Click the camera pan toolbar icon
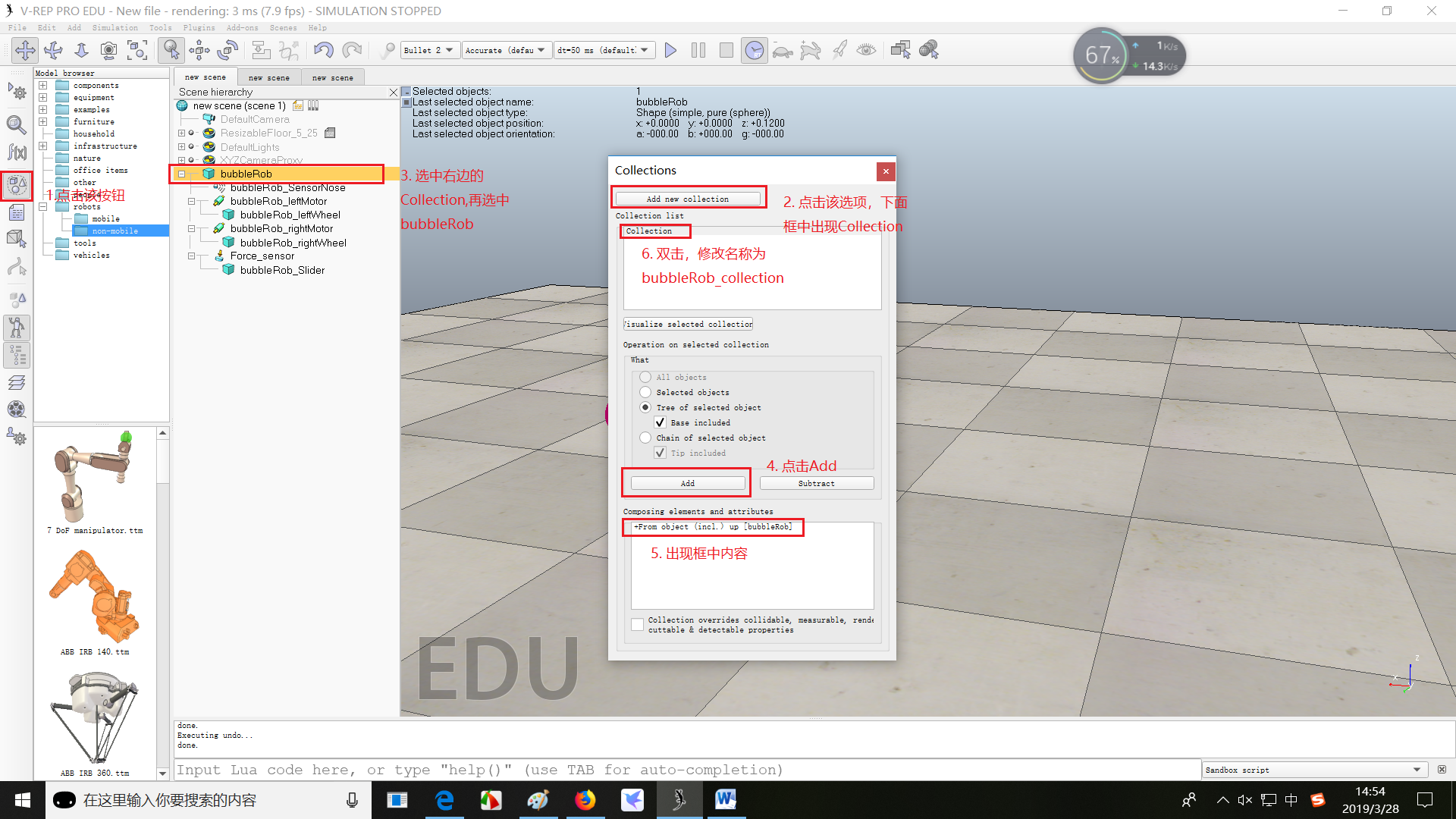This screenshot has width=1456, height=819. tap(25, 50)
